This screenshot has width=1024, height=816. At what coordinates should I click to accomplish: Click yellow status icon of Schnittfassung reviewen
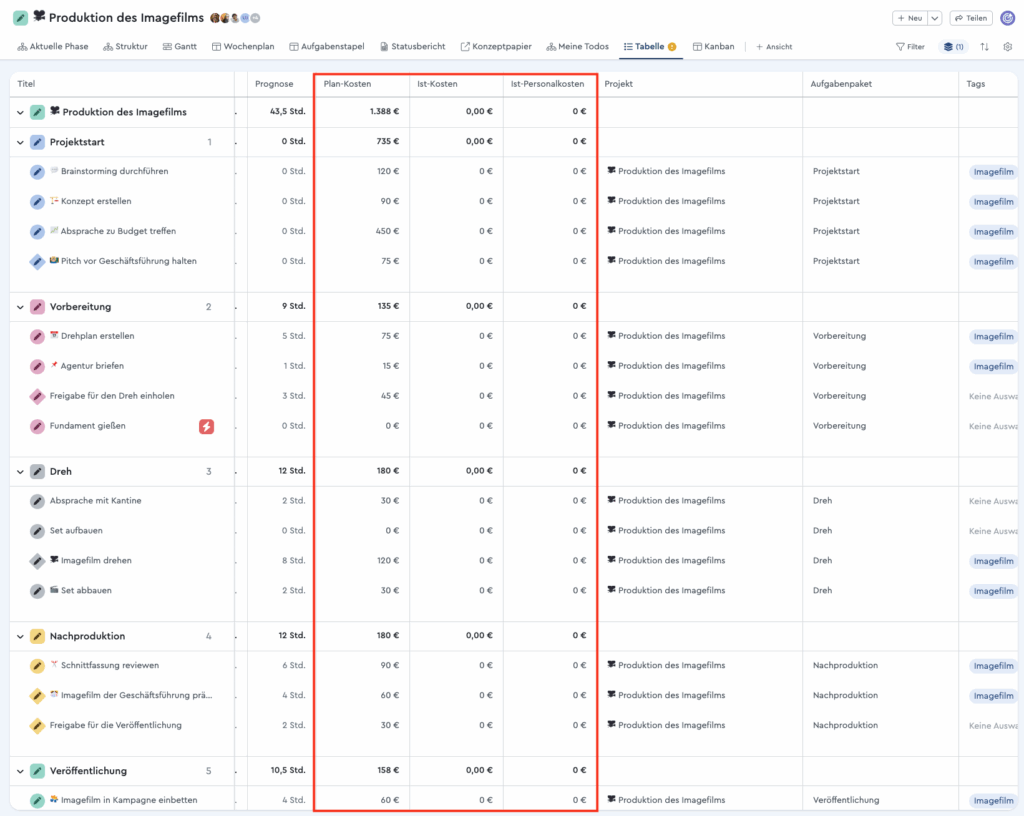37,666
